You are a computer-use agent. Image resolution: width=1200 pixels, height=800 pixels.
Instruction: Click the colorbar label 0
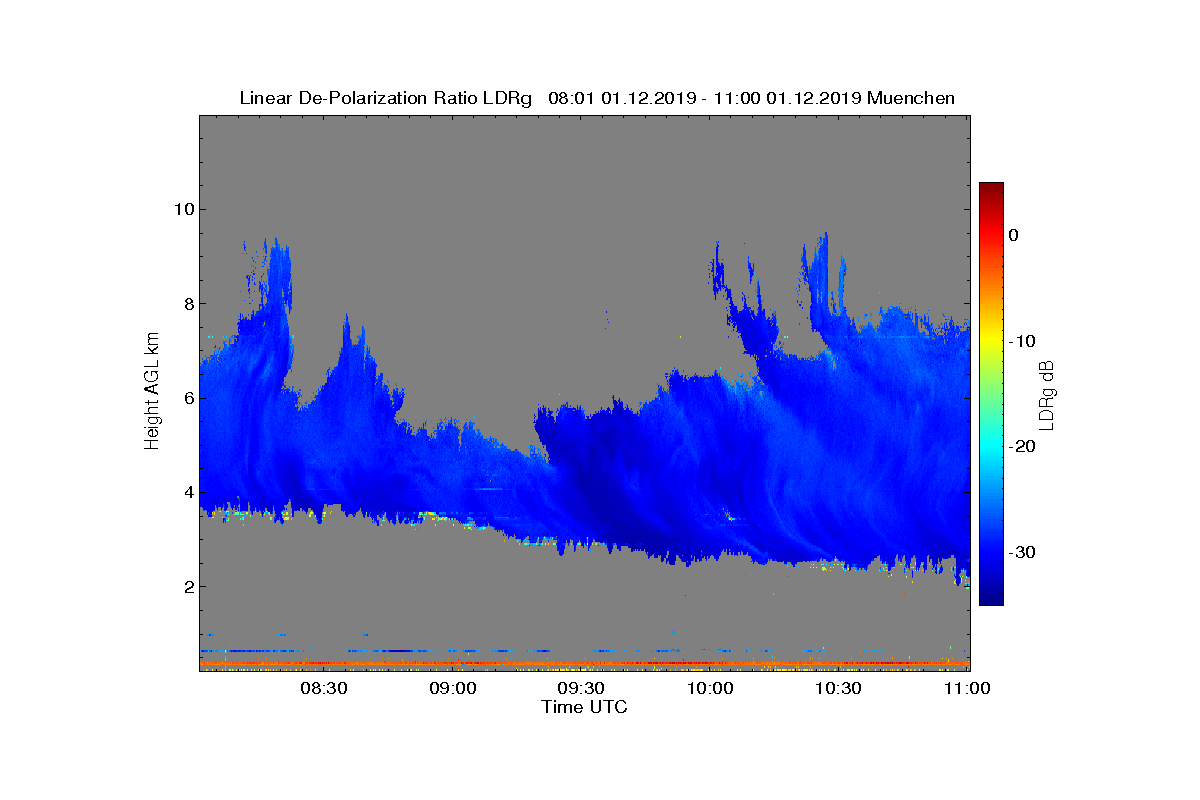1013,235
